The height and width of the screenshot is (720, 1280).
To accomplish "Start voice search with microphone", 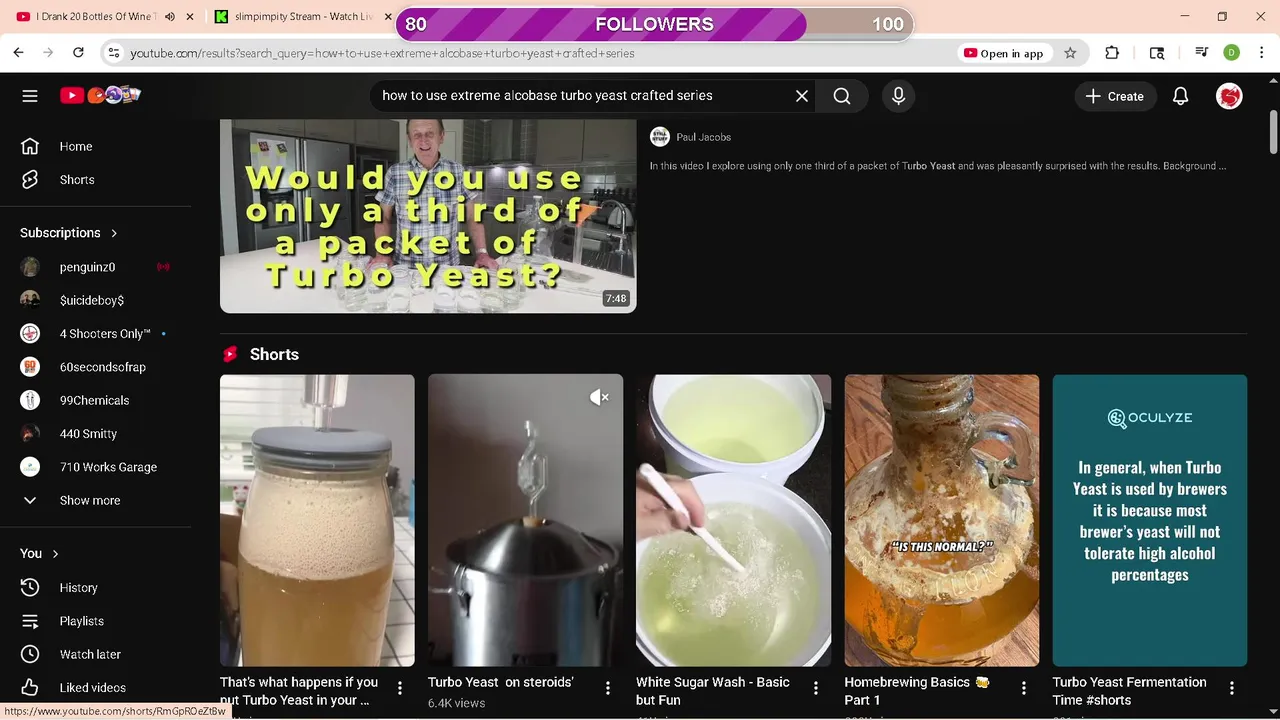I will (898, 96).
